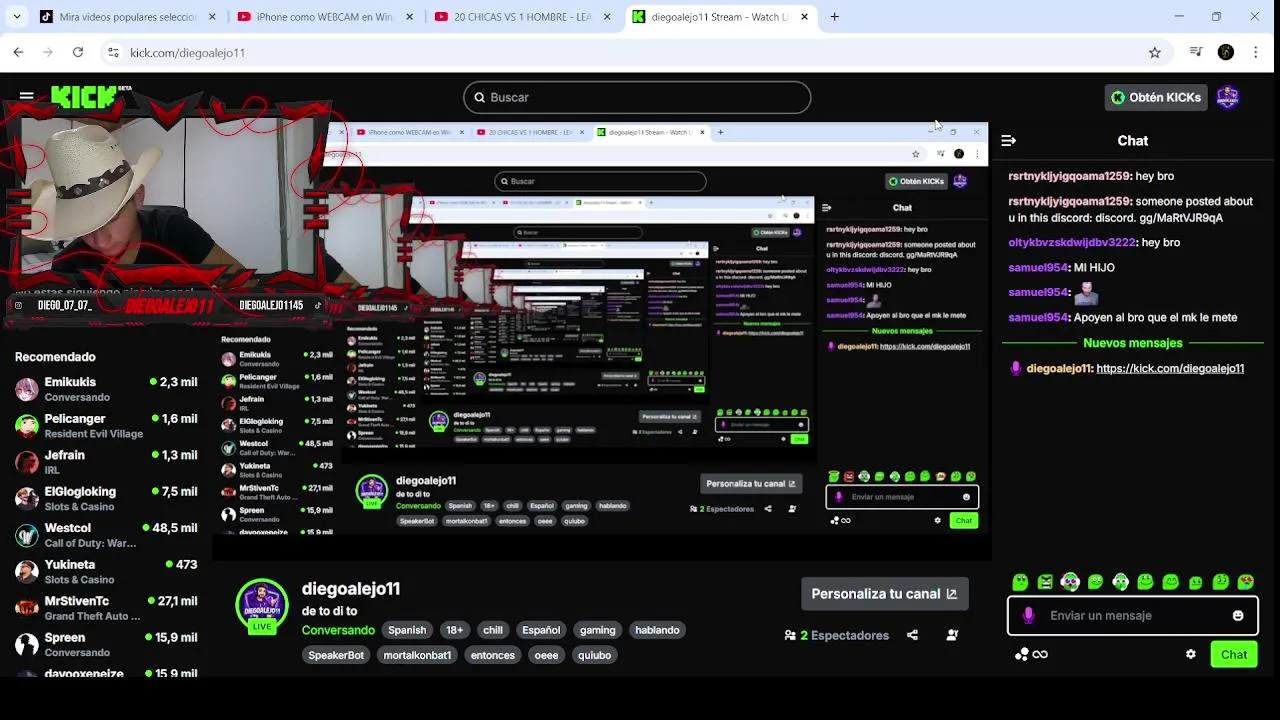
Task: Select the Spanish tag
Action: (x=407, y=630)
